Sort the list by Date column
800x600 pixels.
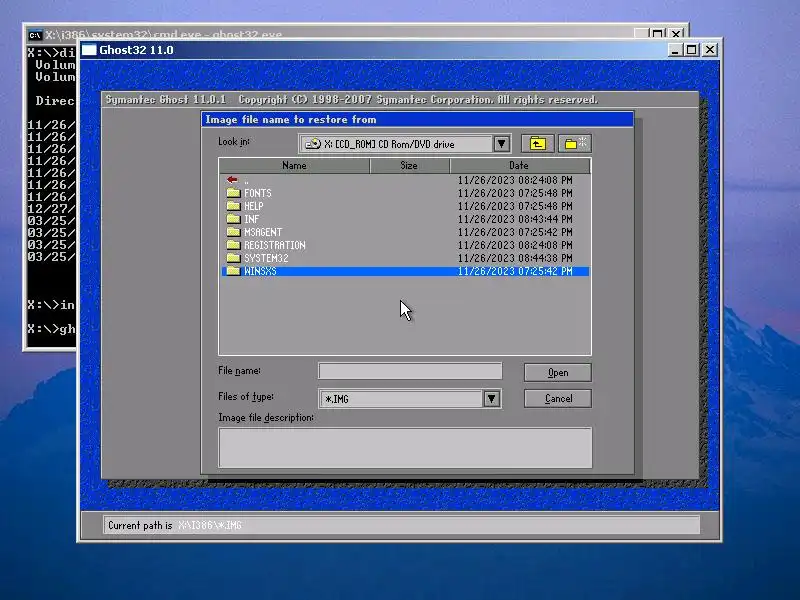coord(519,165)
